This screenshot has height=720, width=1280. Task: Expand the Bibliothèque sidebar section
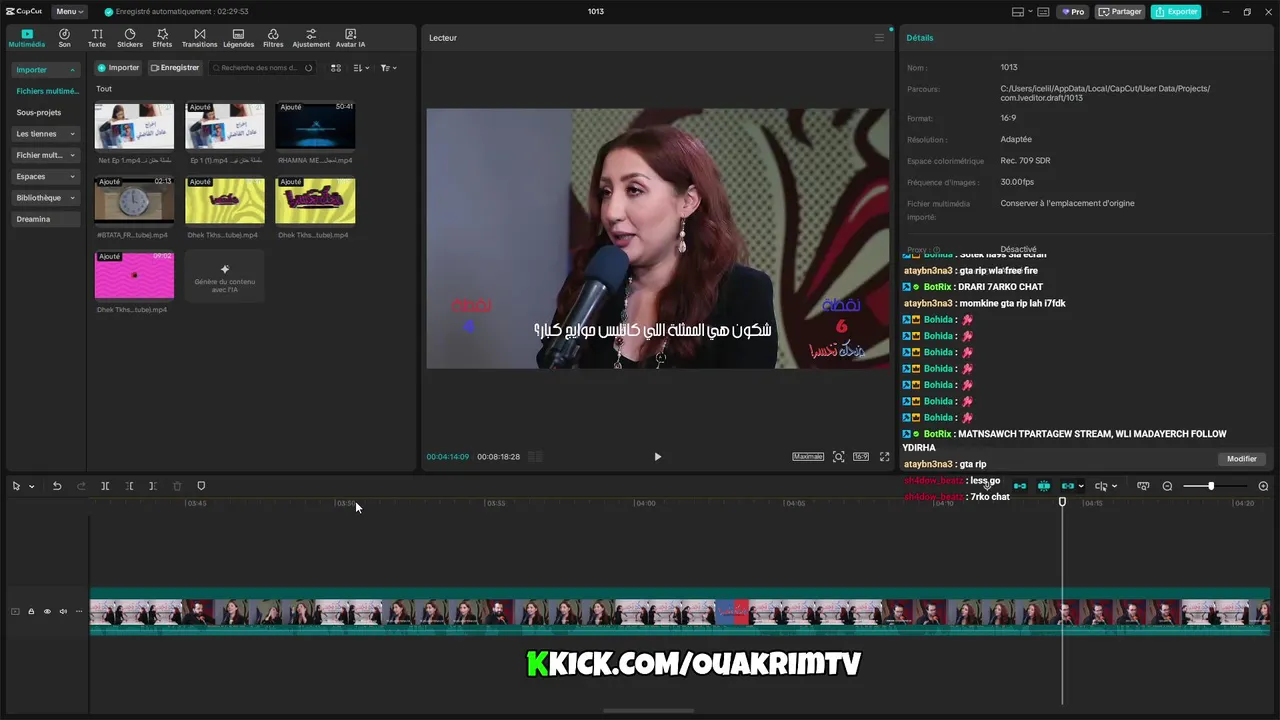[45, 198]
